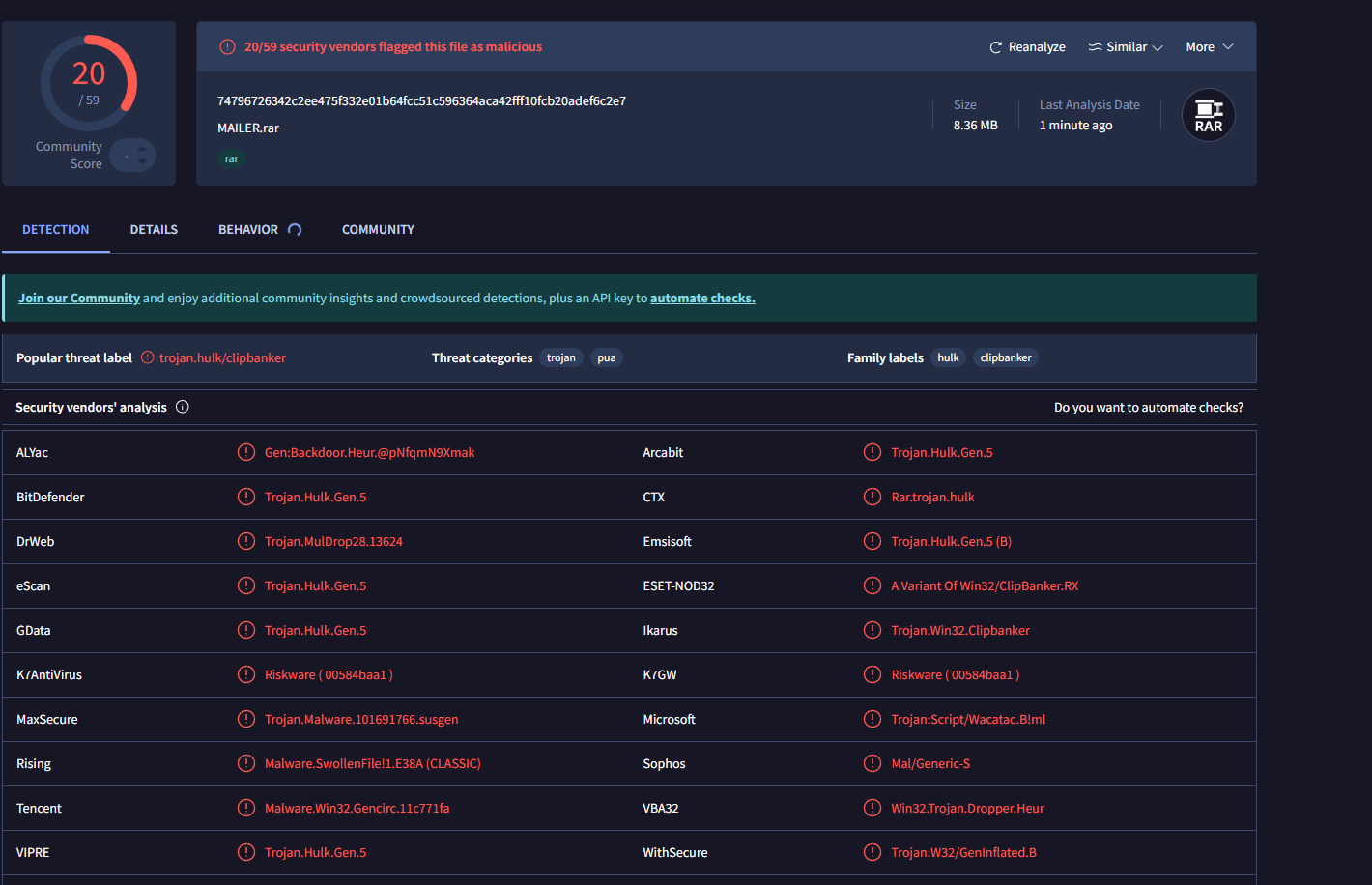Click the clipbanker family label tag
This screenshot has width=1372, height=885.
[1006, 357]
